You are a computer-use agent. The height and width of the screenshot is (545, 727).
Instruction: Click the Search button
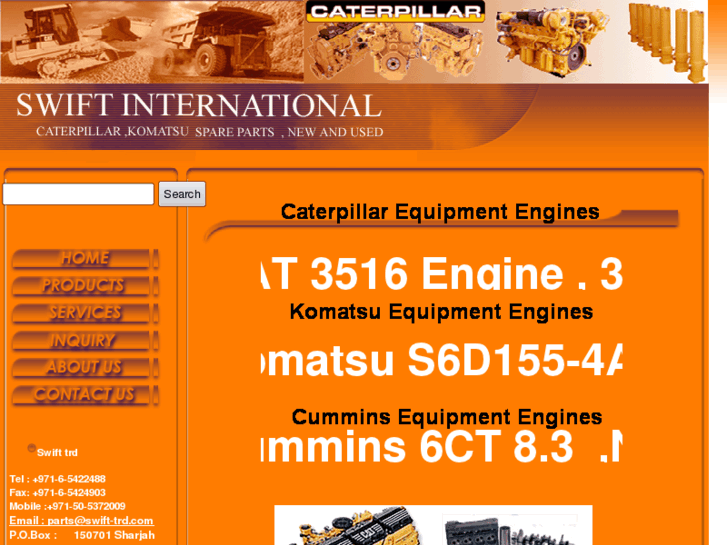(x=182, y=194)
